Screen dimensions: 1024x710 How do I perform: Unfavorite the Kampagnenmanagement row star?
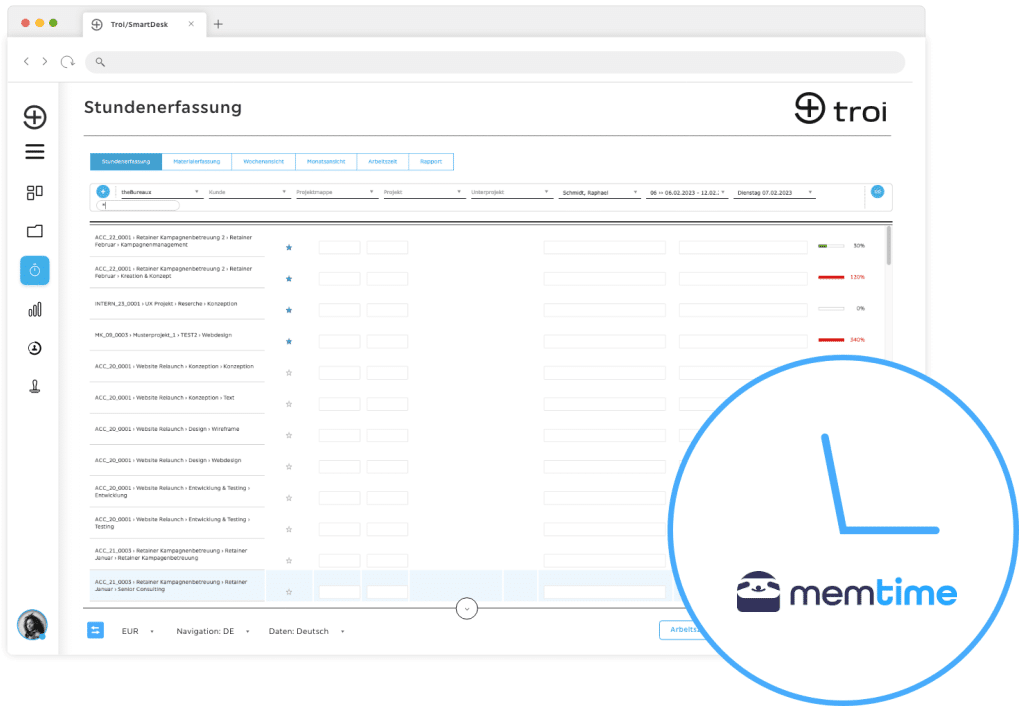pos(289,248)
